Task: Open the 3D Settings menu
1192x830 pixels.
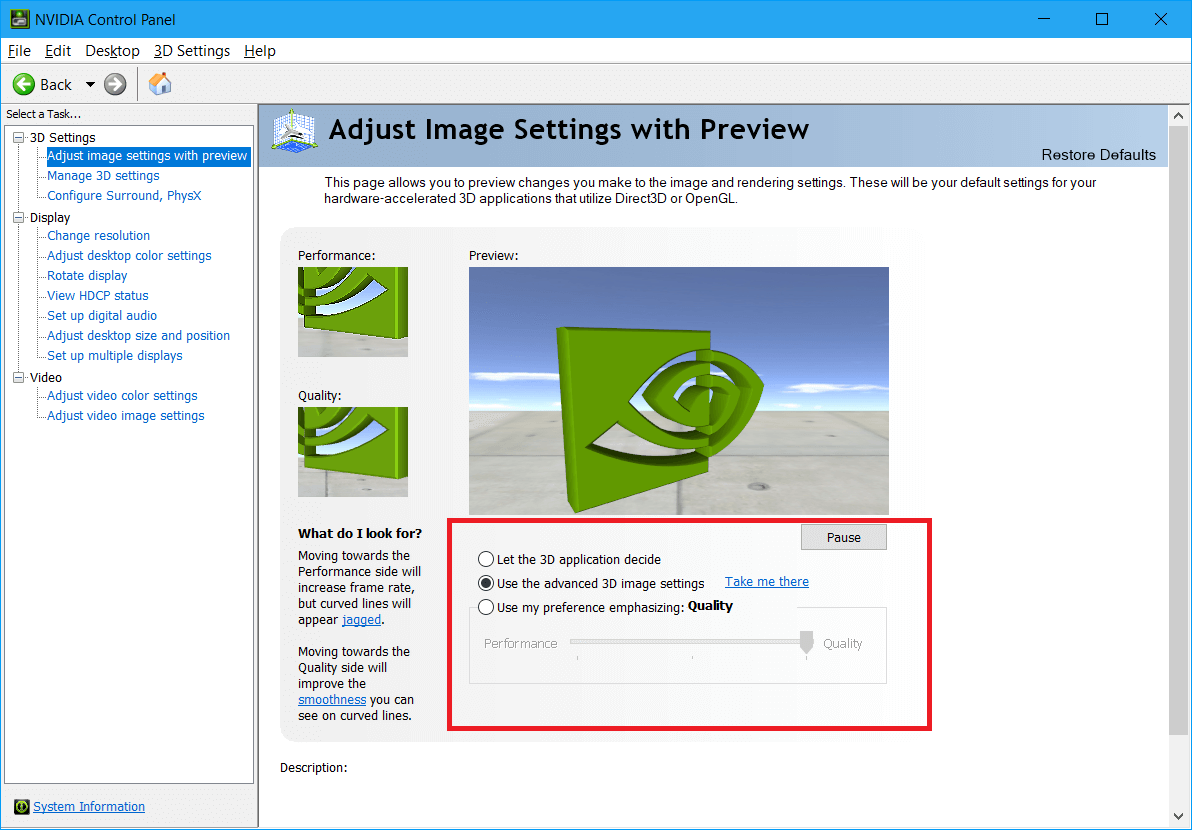Action: (192, 51)
